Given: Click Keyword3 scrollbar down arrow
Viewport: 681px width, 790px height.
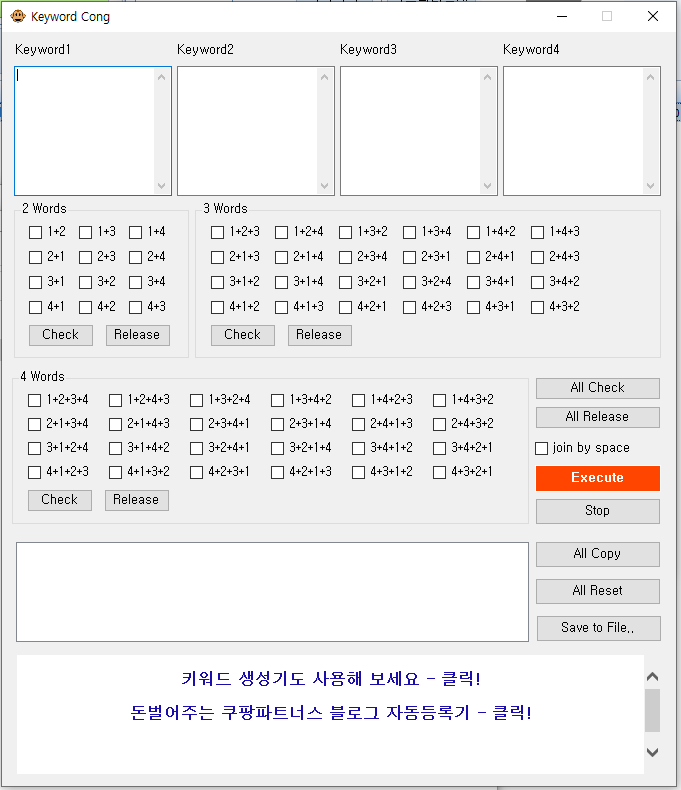Looking at the screenshot, I should [487, 185].
